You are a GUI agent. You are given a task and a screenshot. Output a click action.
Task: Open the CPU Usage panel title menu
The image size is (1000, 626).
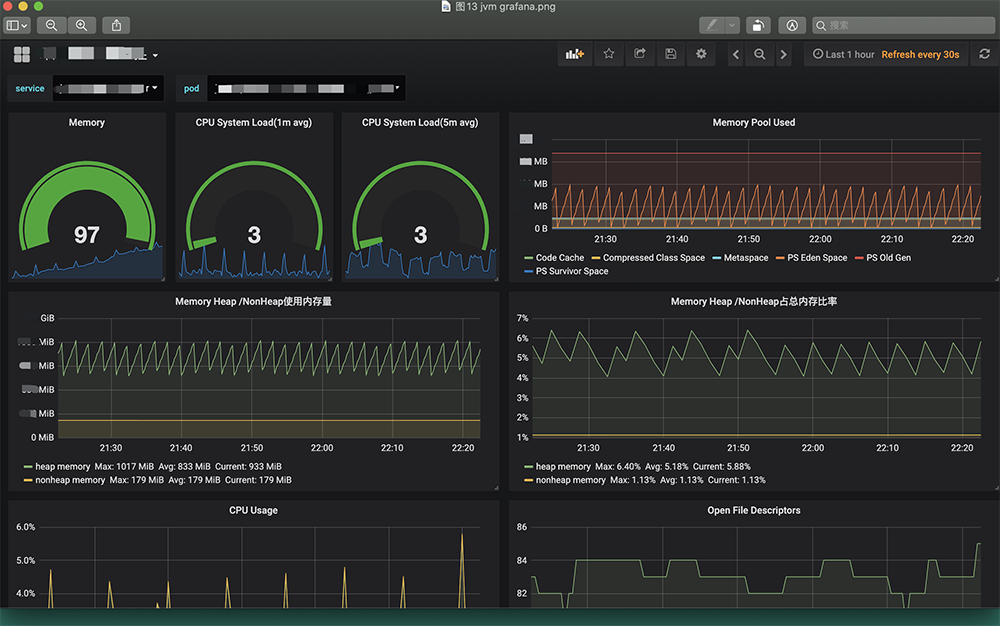[253, 510]
